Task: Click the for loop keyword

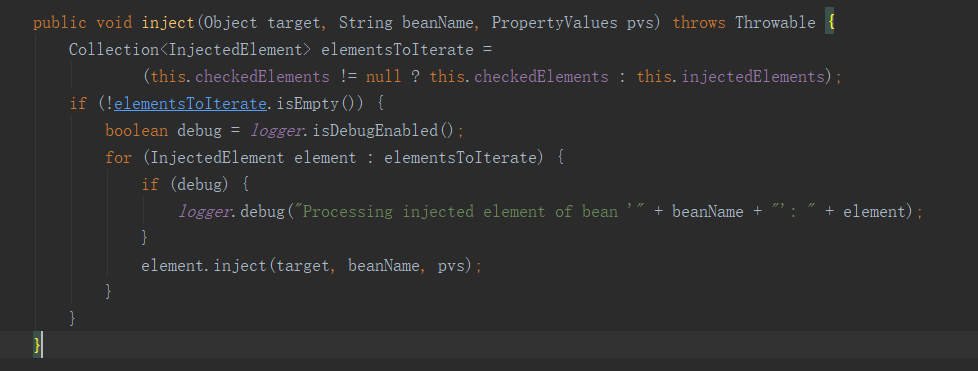Action: click(x=119, y=158)
